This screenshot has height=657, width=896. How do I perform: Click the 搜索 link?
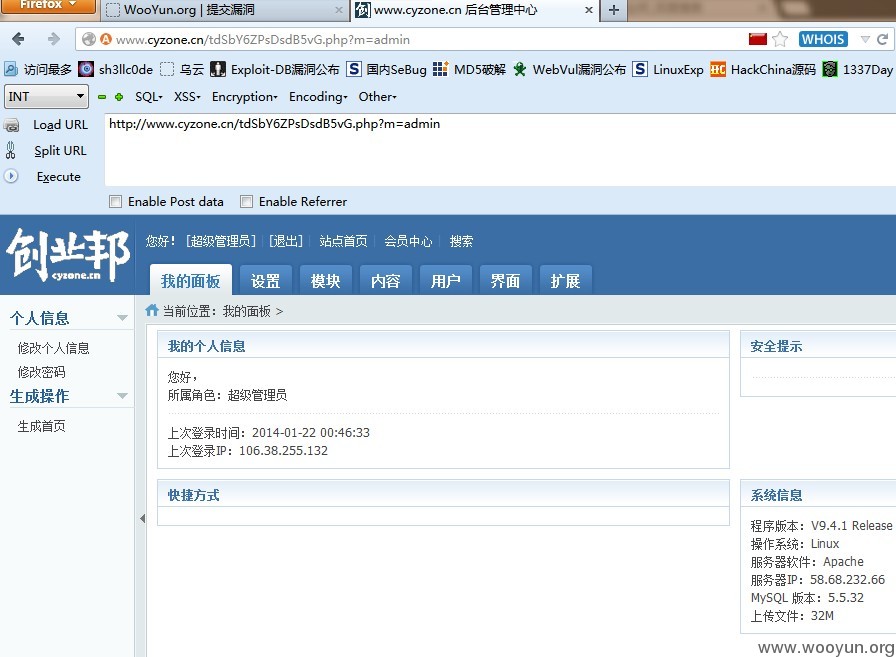tap(461, 241)
